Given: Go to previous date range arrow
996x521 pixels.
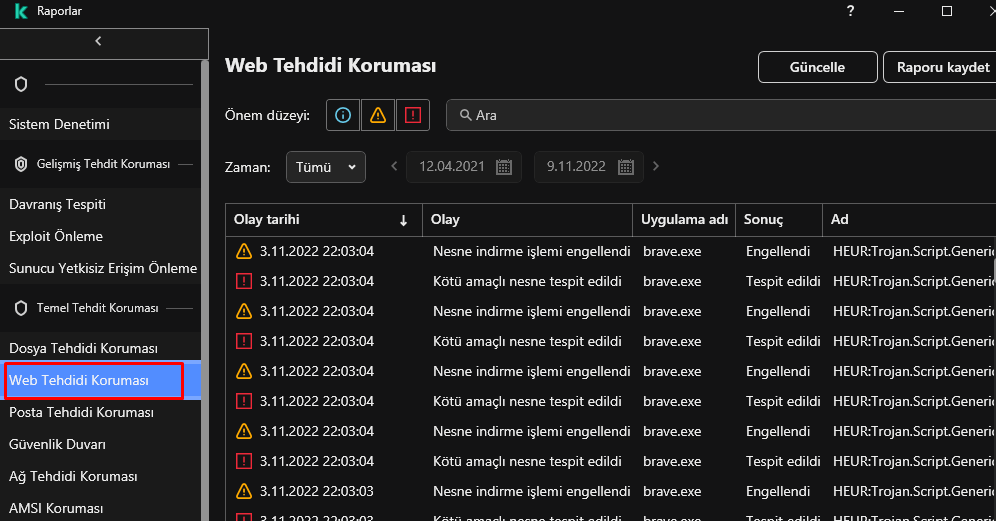Looking at the screenshot, I should 394,166.
